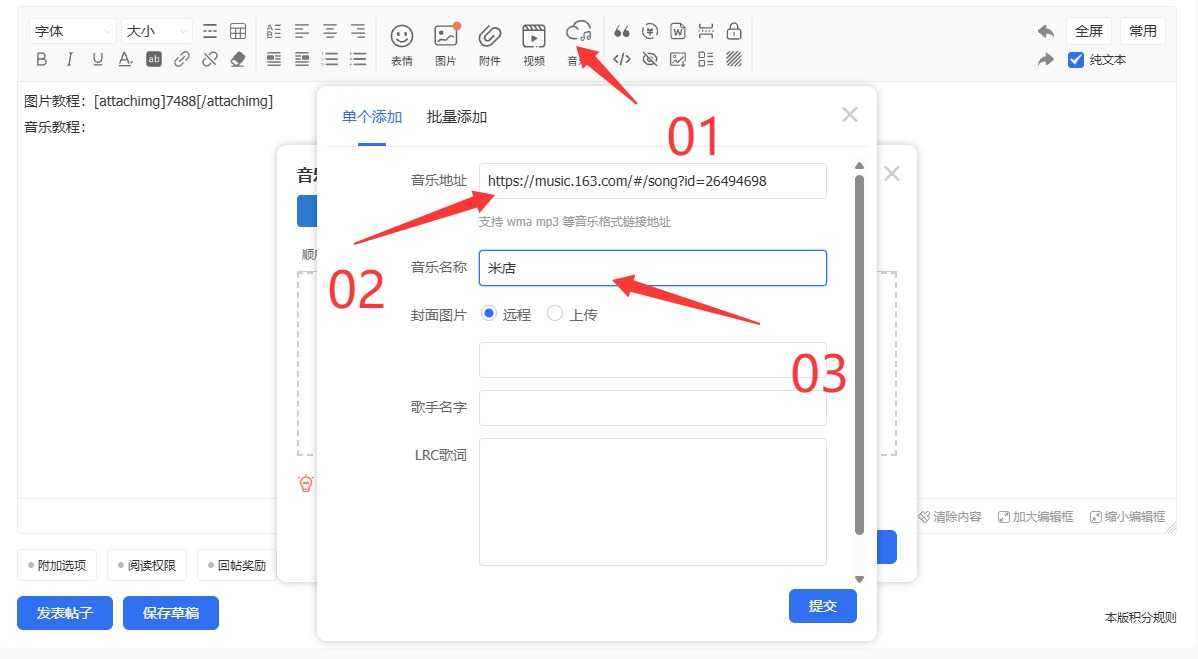The width and height of the screenshot is (1198, 659).
Task: Toggle bold formatting (B)
Action: 41,60
